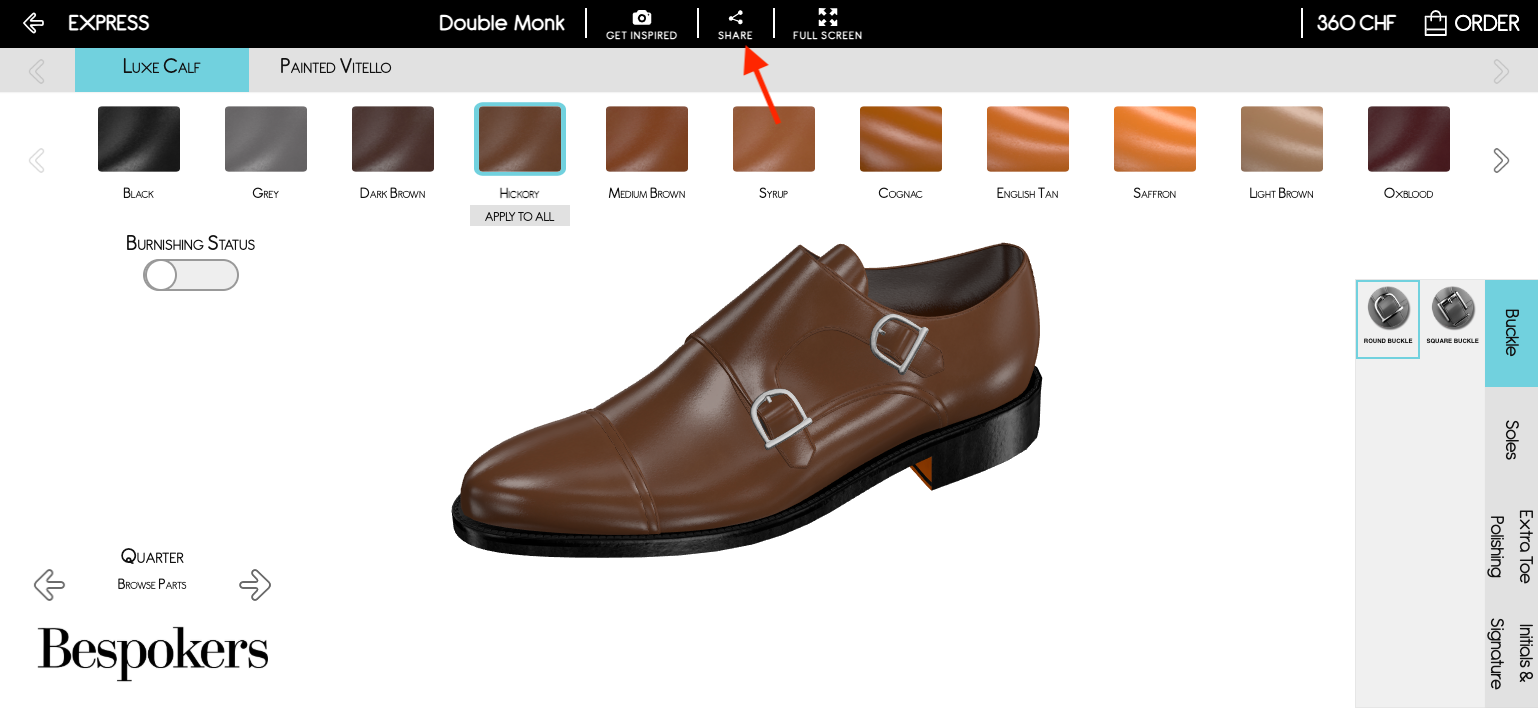The height and width of the screenshot is (723, 1538).
Task: Open Extra Toe Polishing side tab
Action: tap(1511, 546)
